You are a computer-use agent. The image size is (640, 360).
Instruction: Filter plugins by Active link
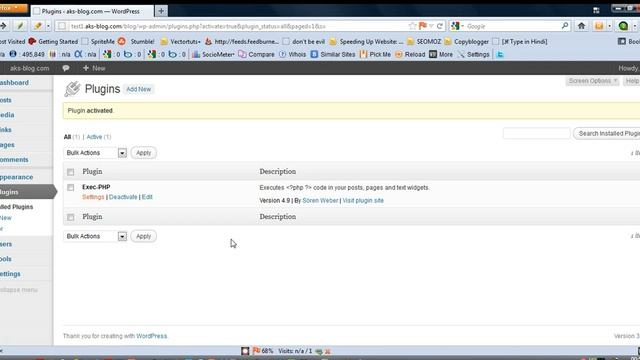coord(94,137)
